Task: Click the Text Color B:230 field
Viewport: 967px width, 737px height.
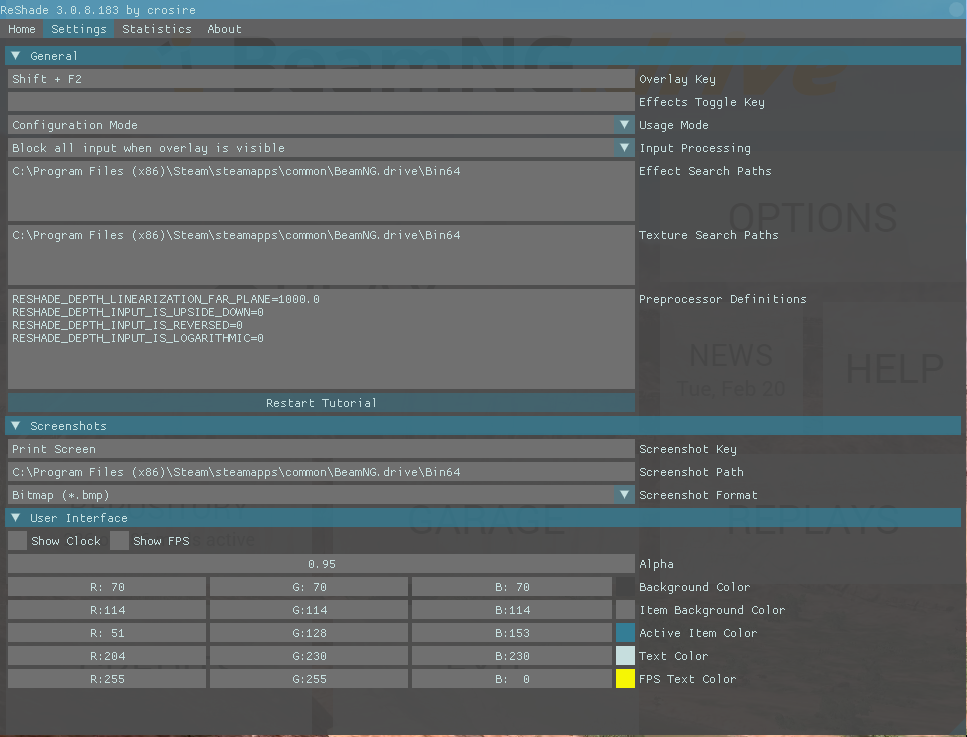Action: (x=512, y=656)
